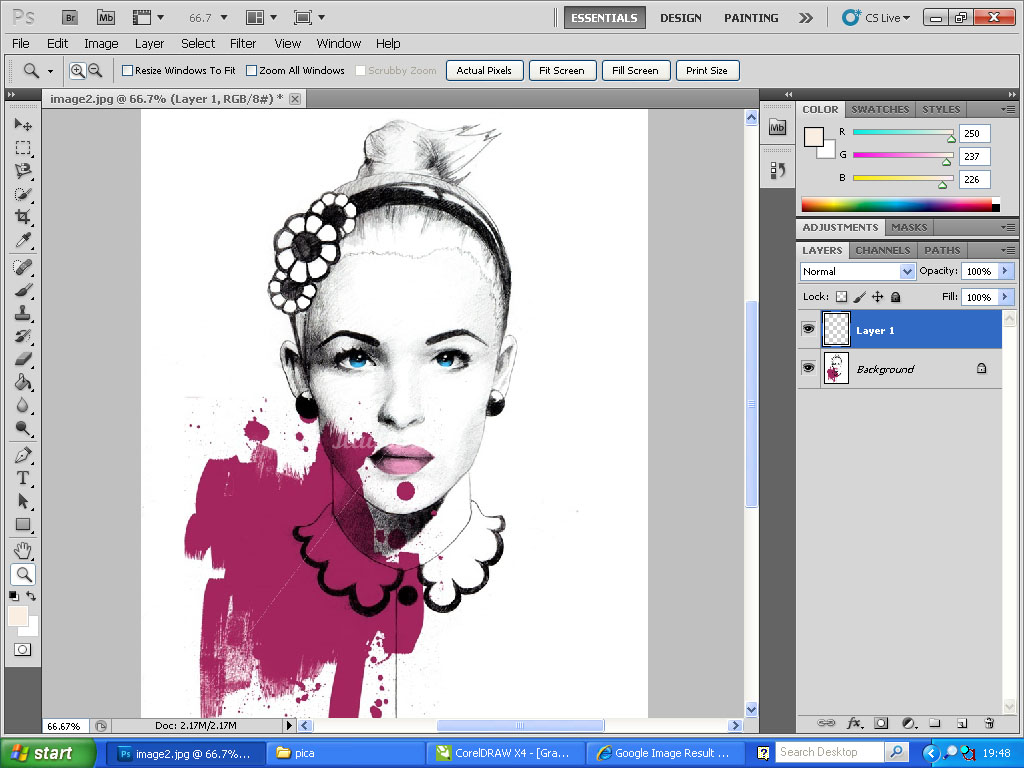Hide Layer 1 visibility eye
This screenshot has height=768, width=1024.
point(808,328)
